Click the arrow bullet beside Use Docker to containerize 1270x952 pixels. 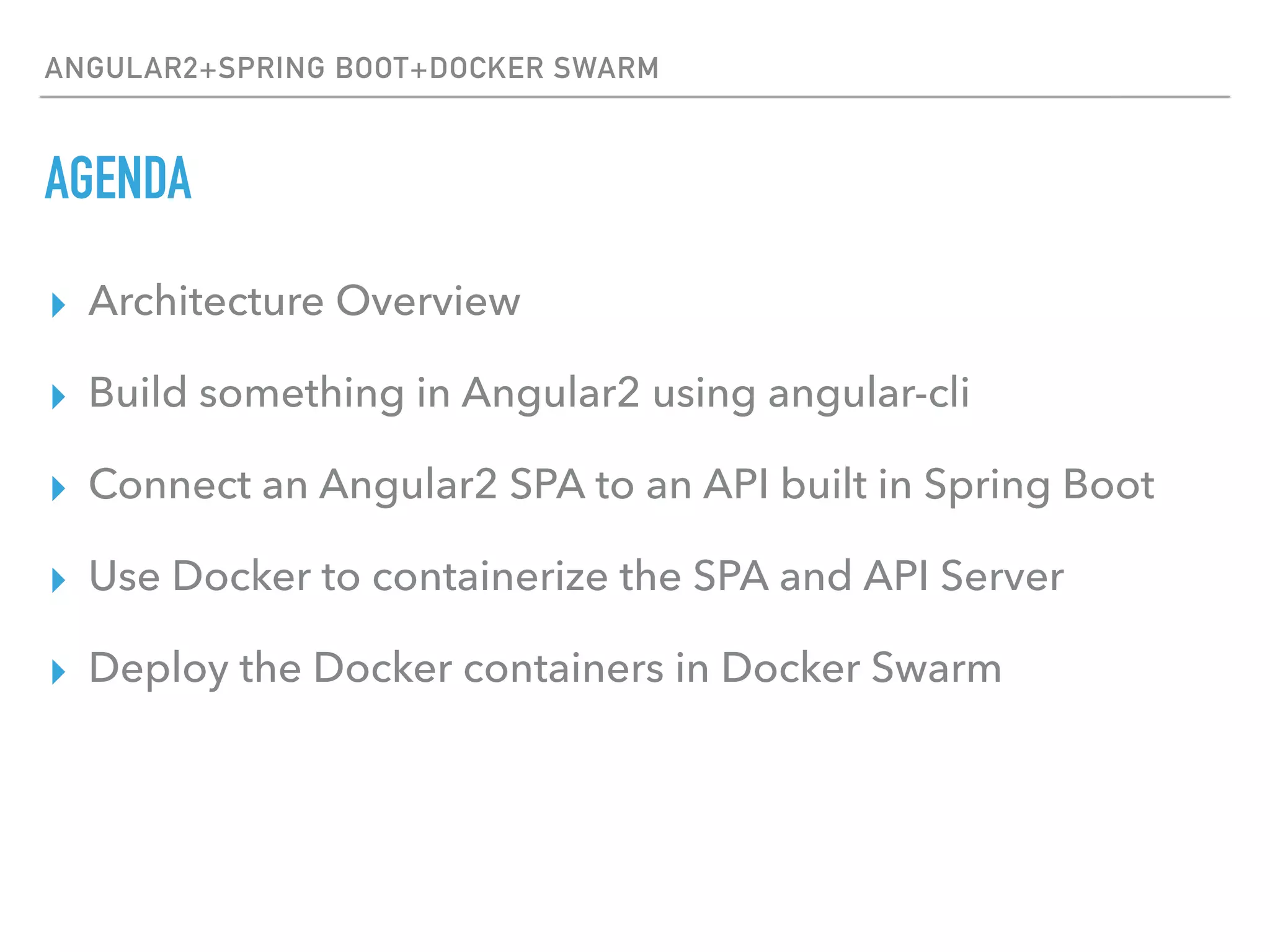coord(59,580)
